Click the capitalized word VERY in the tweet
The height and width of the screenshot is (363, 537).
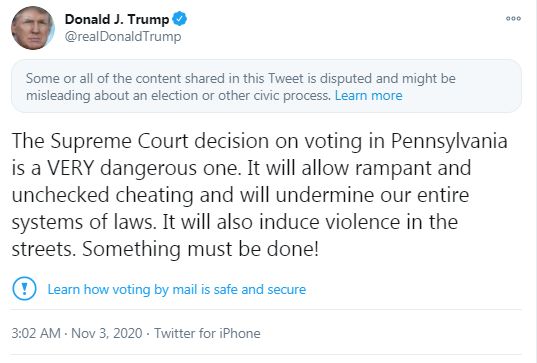pyautogui.click(x=71, y=168)
